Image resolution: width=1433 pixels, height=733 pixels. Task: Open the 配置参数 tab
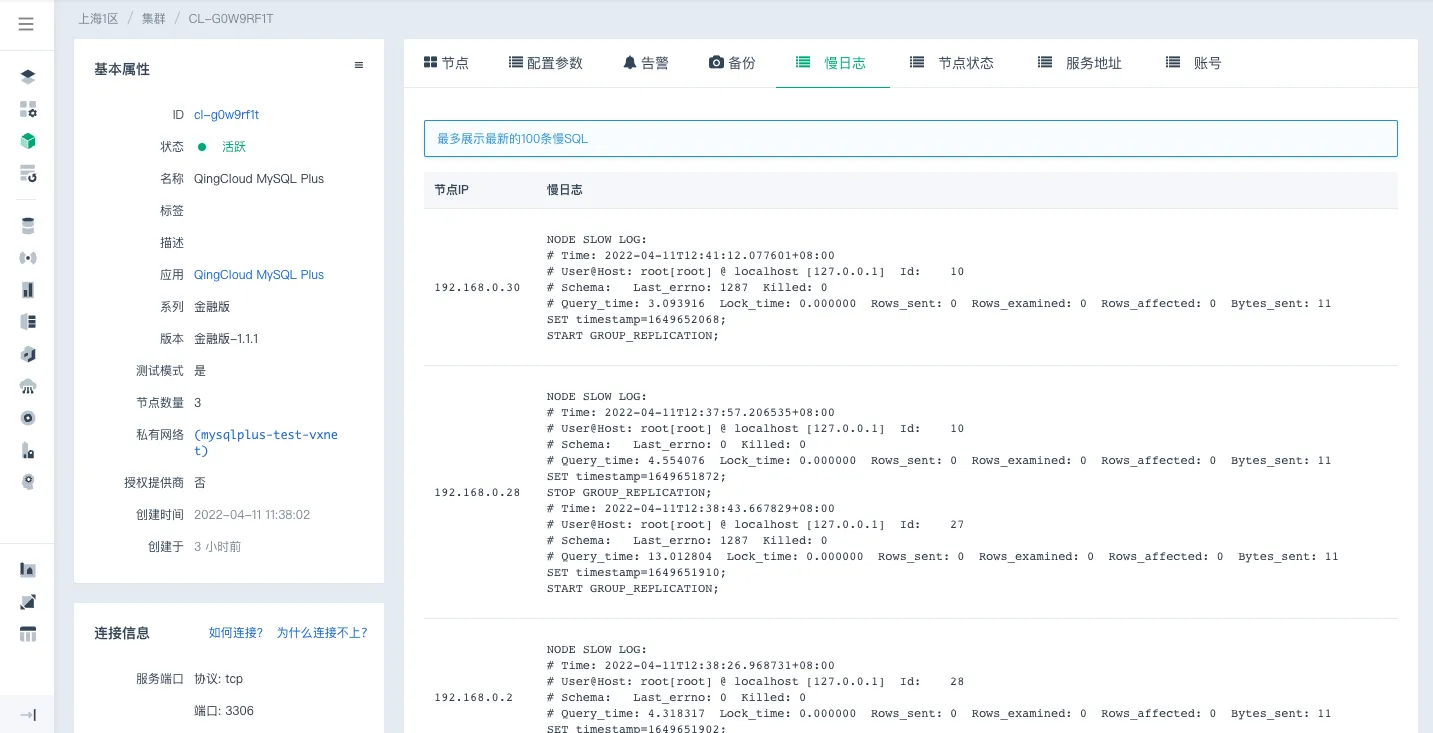click(545, 63)
